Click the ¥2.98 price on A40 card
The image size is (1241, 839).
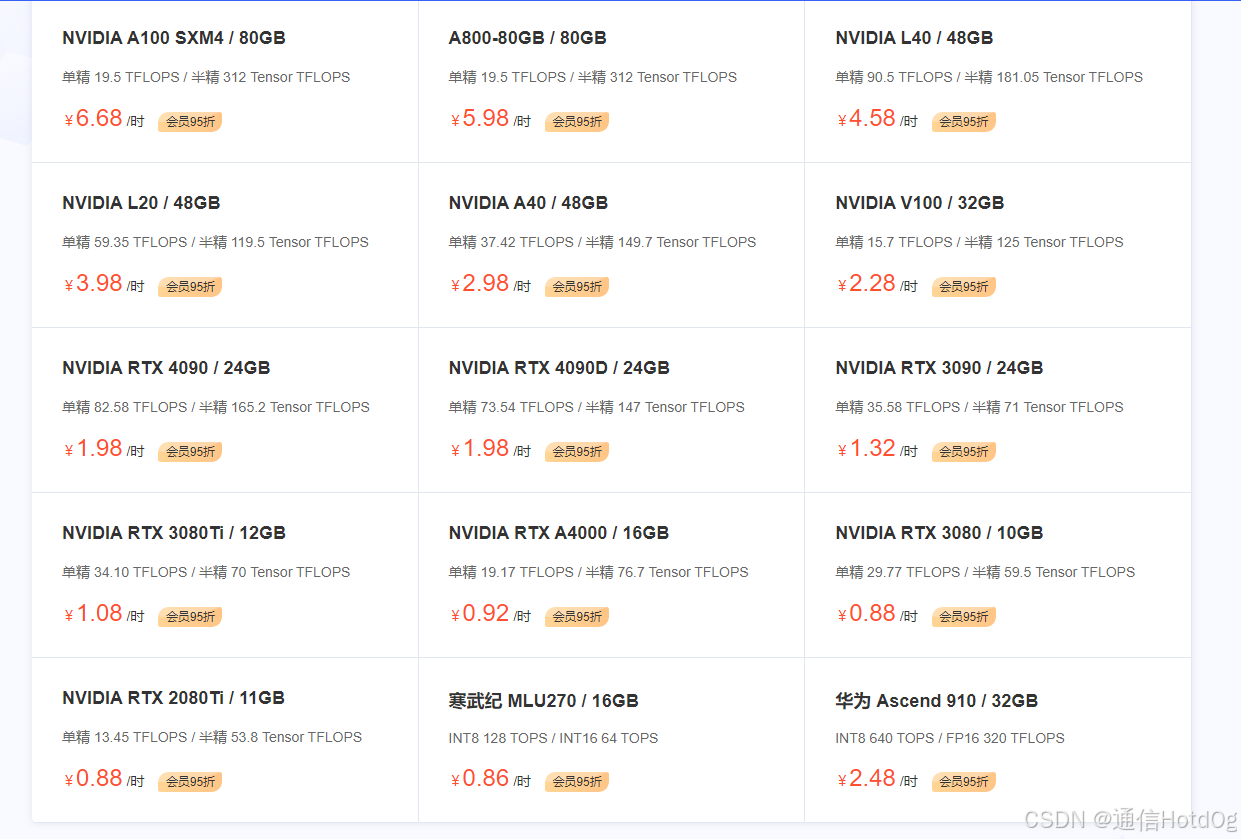point(480,284)
